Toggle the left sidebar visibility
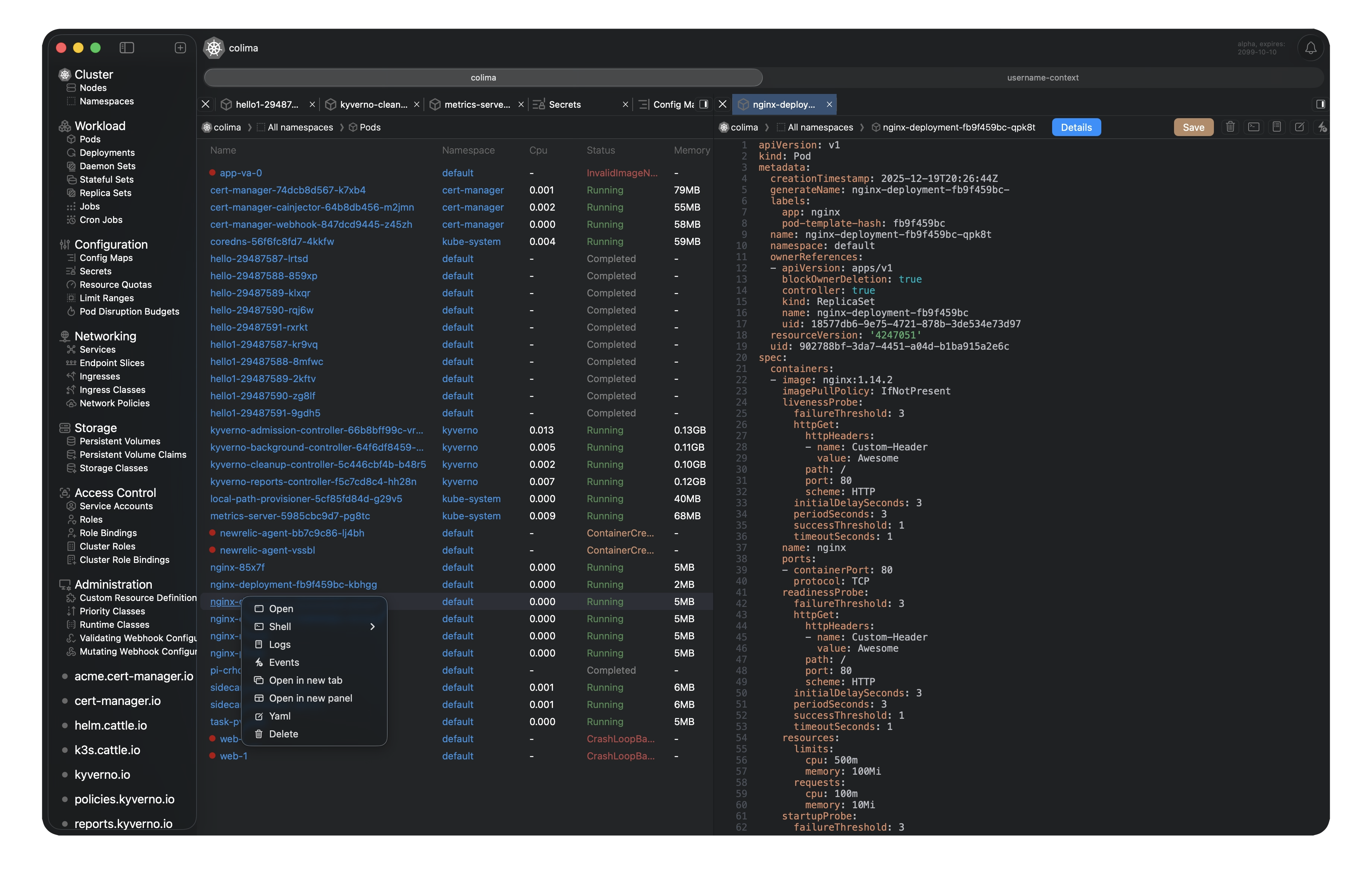The image size is (1372, 891). 126,48
